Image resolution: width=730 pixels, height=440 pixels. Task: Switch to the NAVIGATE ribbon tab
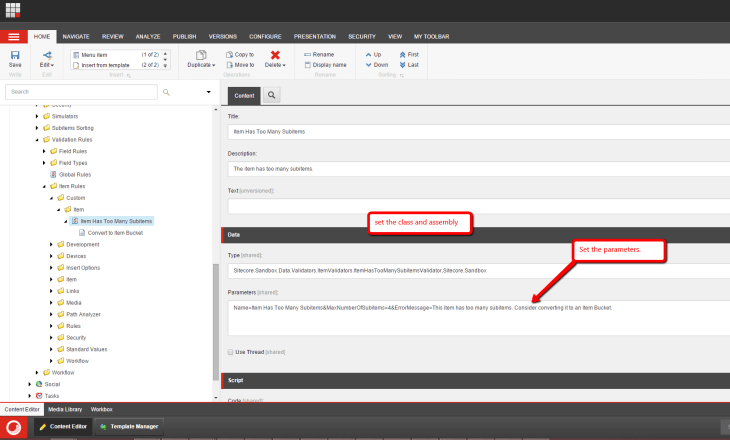point(76,37)
